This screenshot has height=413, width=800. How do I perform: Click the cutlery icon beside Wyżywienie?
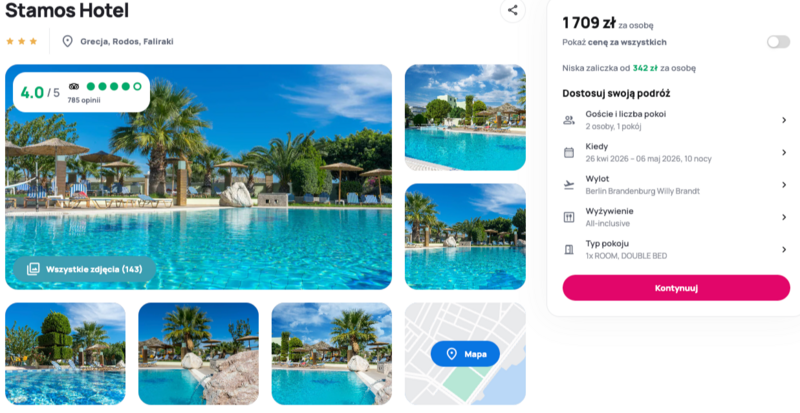click(x=569, y=217)
